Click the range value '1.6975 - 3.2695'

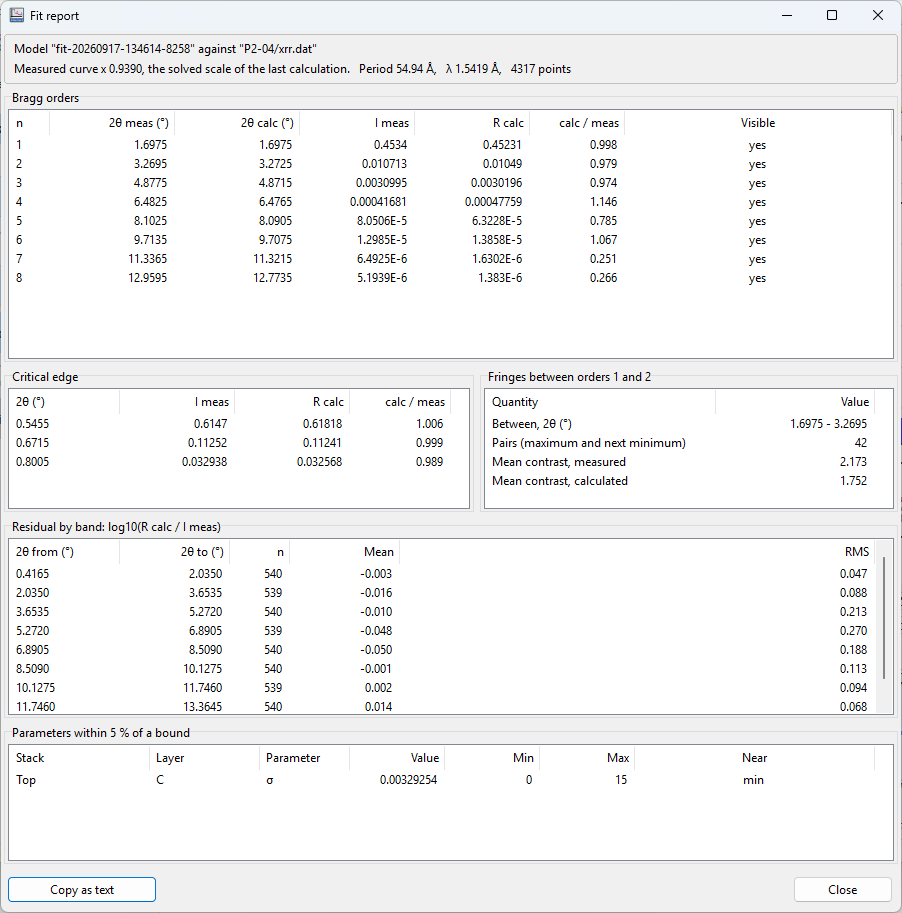point(828,424)
